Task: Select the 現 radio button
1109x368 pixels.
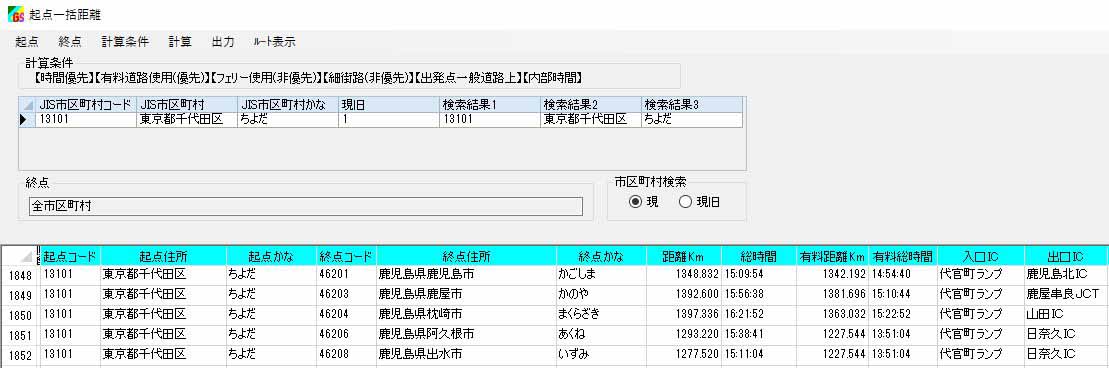Action: pos(635,202)
